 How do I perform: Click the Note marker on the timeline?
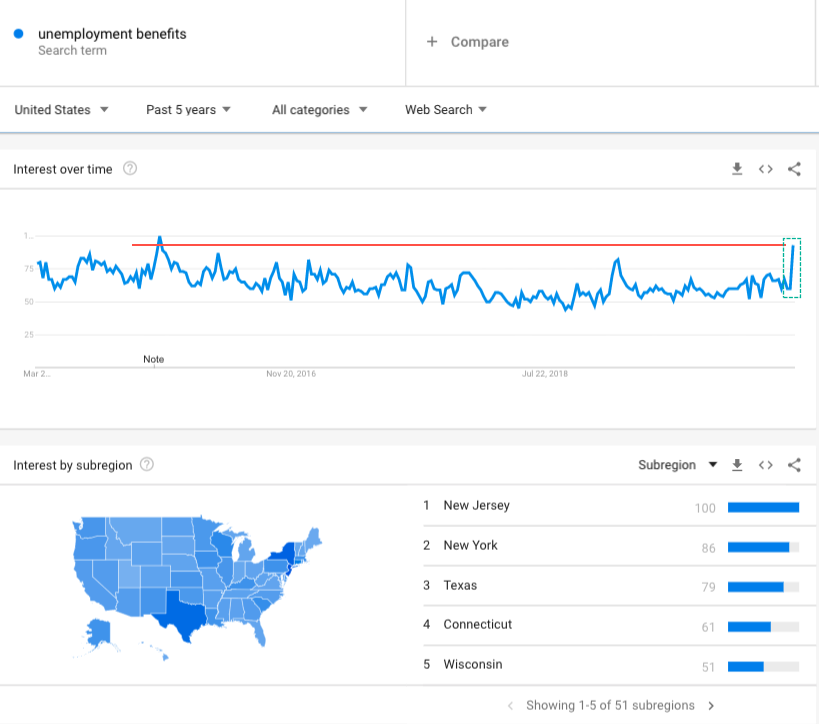click(x=153, y=359)
